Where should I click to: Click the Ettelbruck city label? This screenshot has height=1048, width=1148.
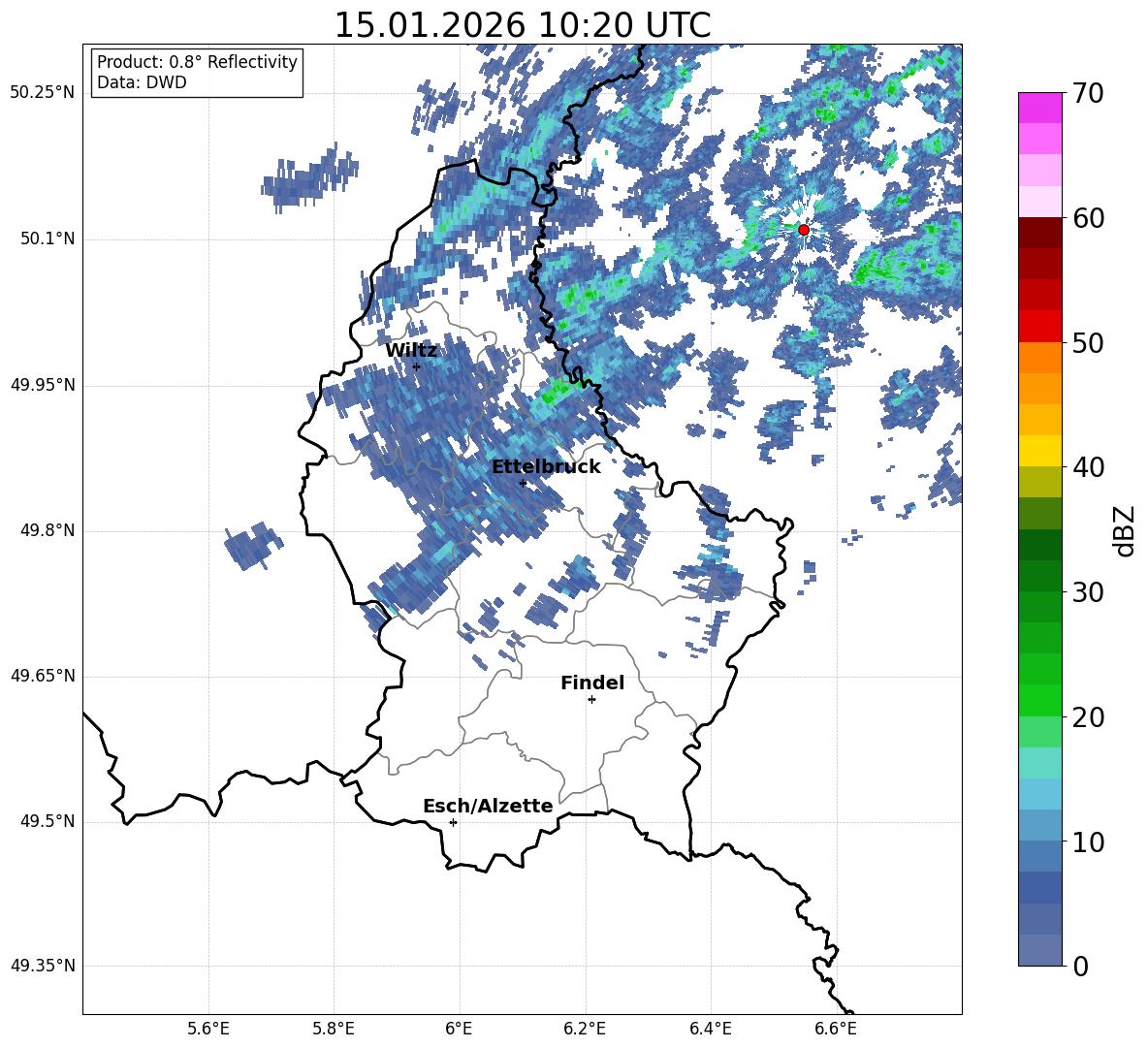(x=546, y=467)
